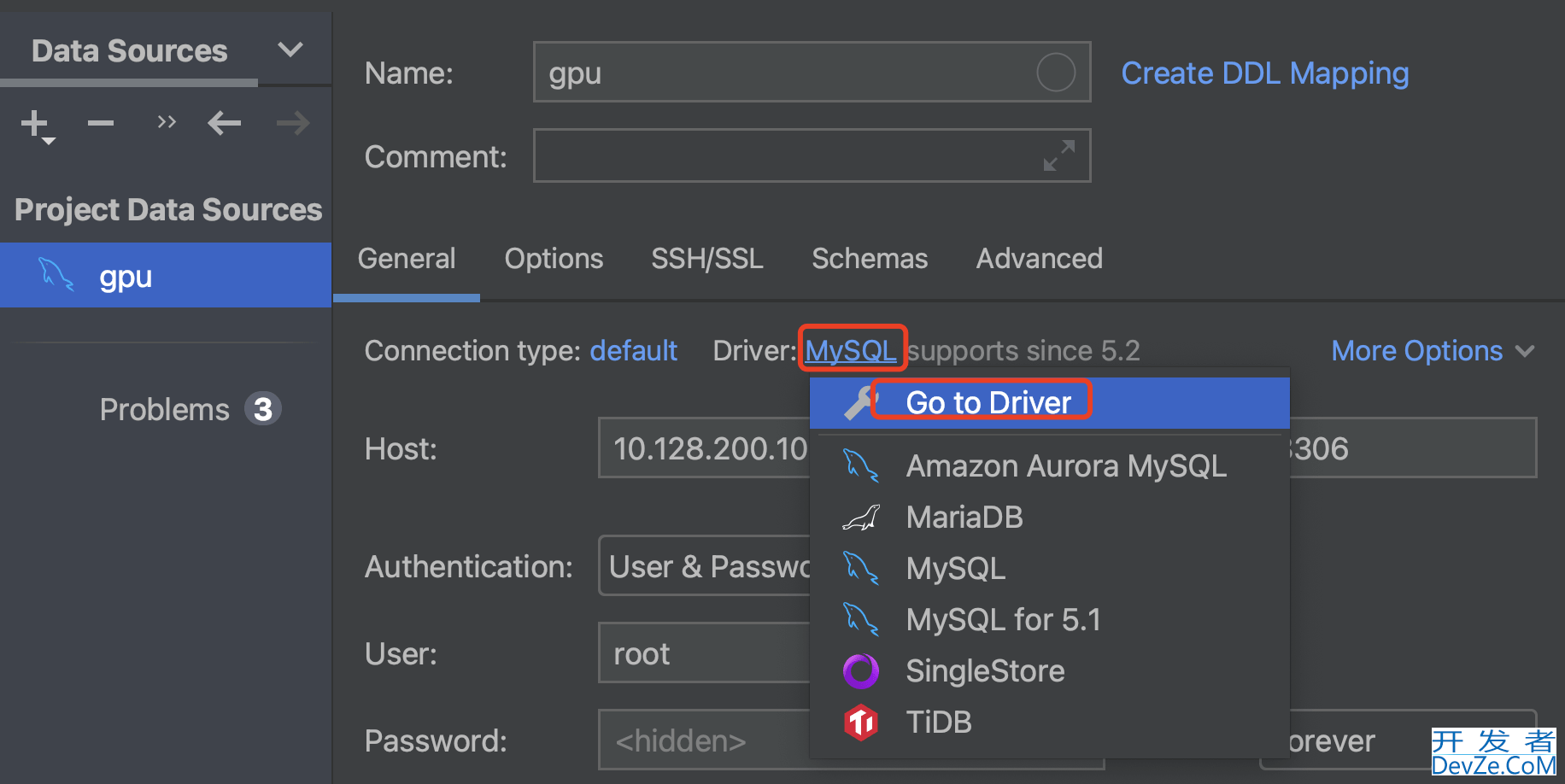Screen dimensions: 1565x784
Task: Click the 'supports since 5.2' text
Action: [x=1023, y=351]
